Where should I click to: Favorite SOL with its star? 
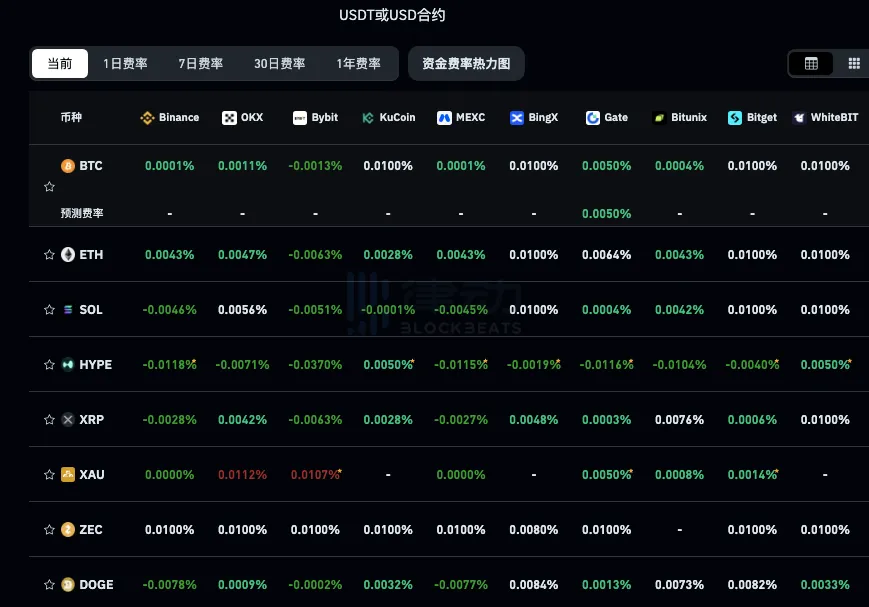pos(49,309)
